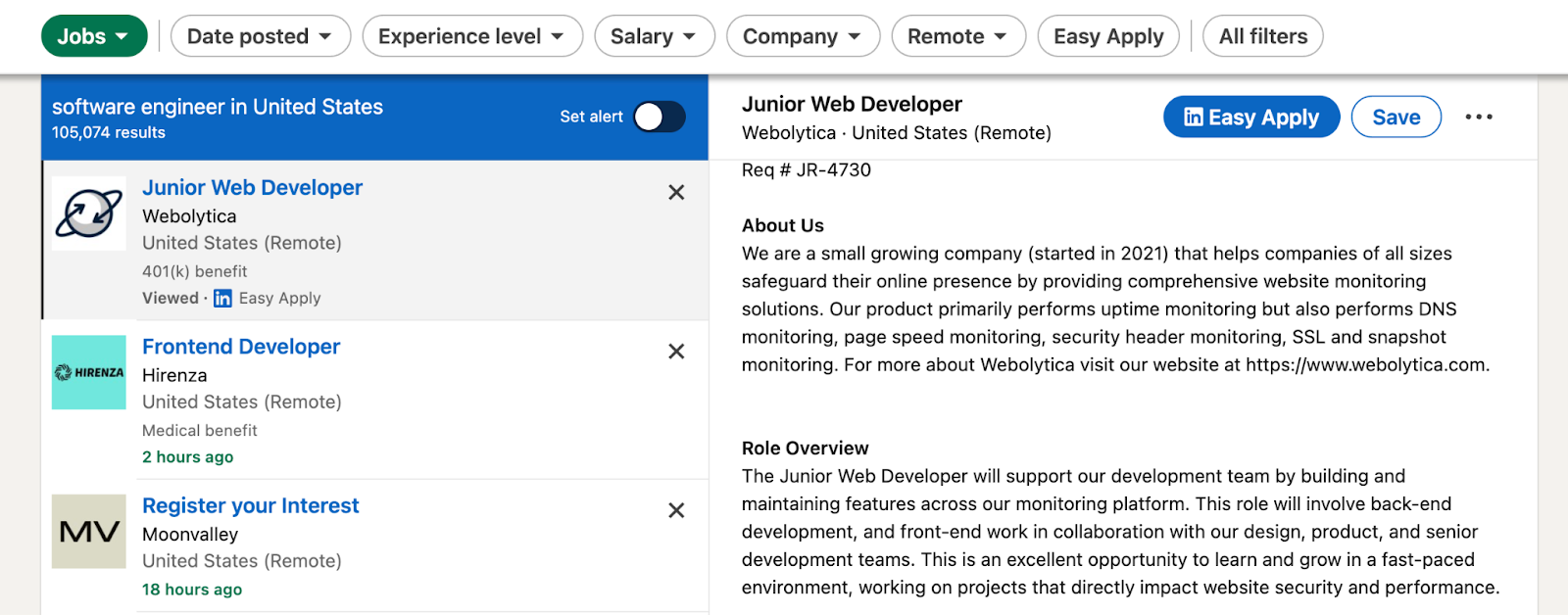The height and width of the screenshot is (615, 1568).
Task: Open the three-dot more options menu
Action: pos(1479,117)
